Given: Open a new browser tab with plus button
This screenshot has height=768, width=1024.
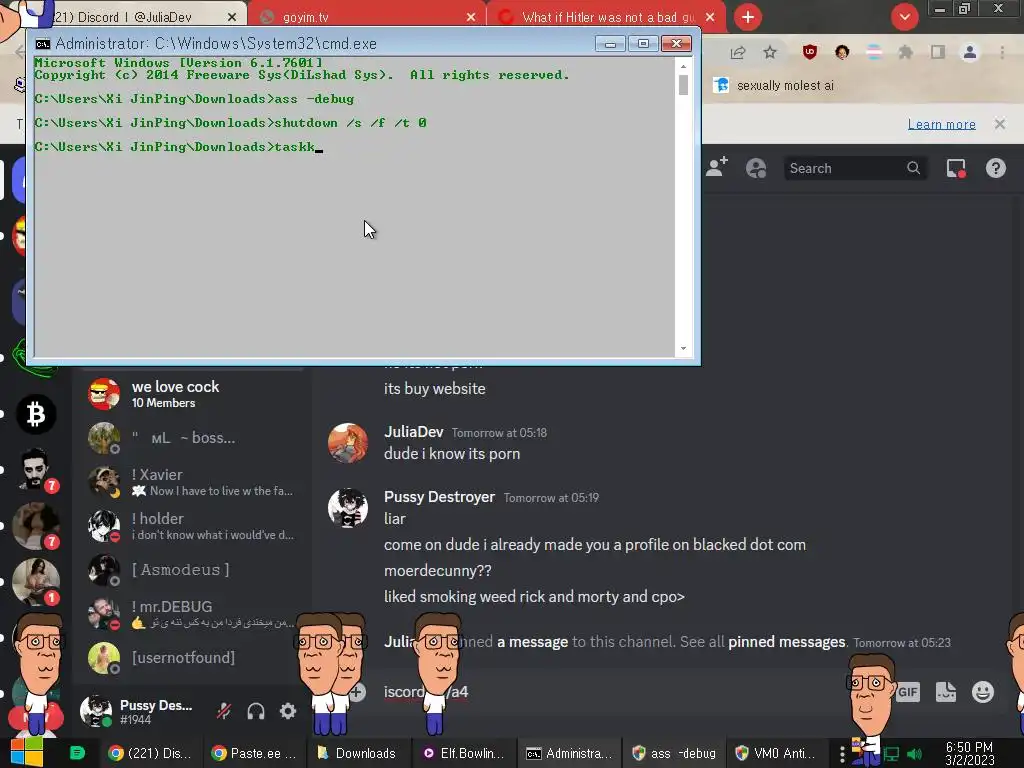Looking at the screenshot, I should click(x=748, y=17).
